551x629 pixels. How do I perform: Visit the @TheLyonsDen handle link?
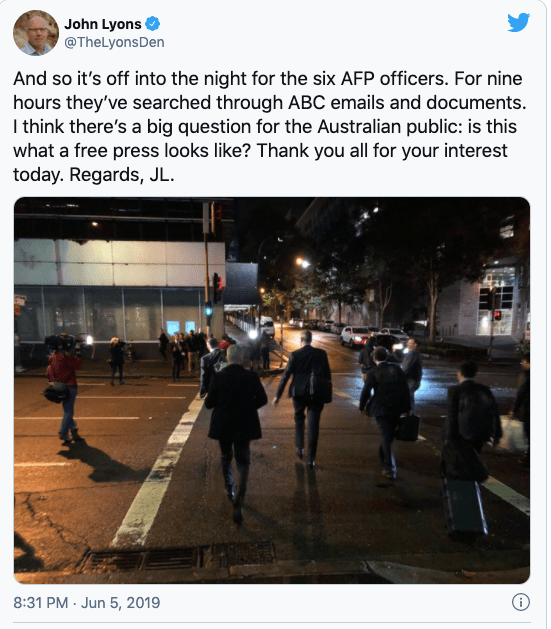[x=114, y=43]
